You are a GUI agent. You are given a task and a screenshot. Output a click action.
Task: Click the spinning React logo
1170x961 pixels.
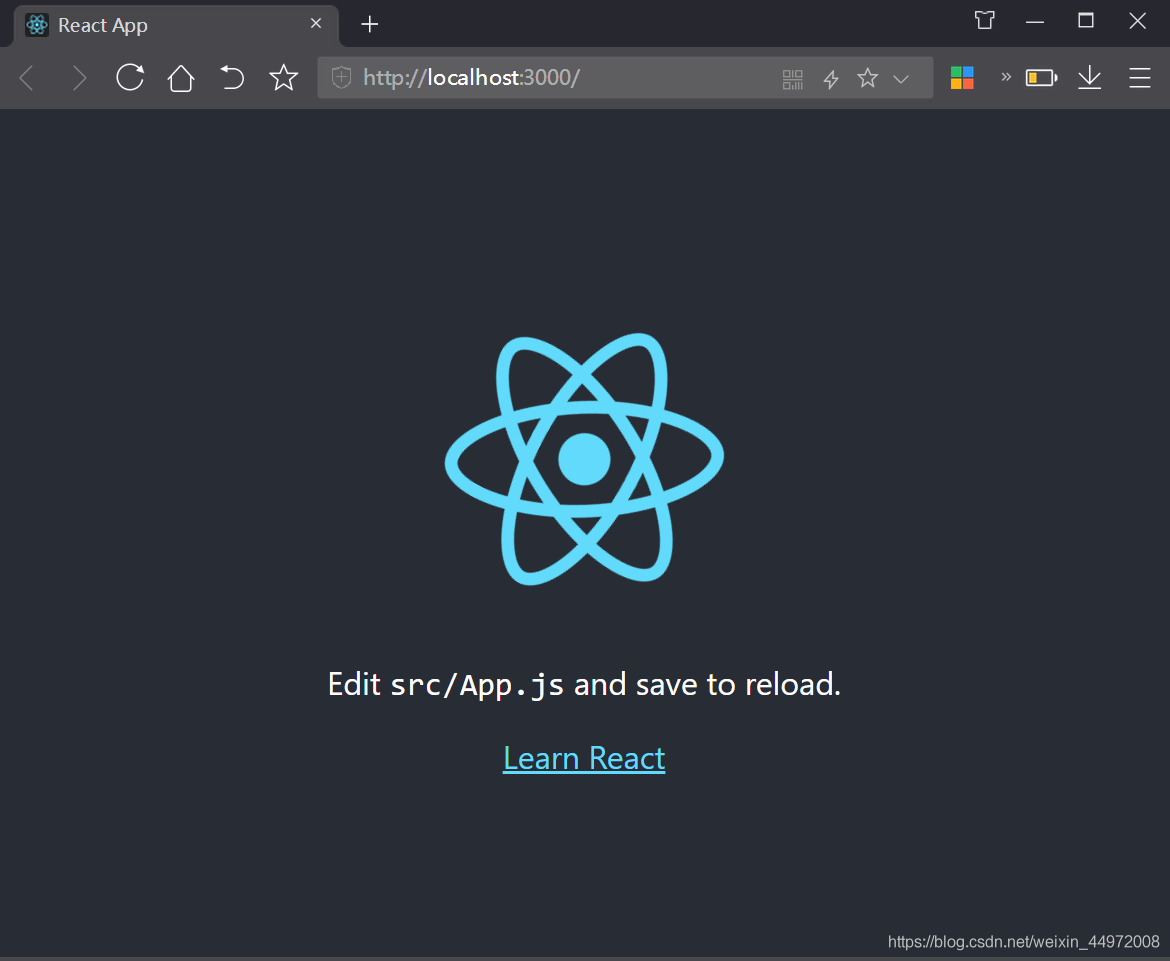click(x=584, y=459)
